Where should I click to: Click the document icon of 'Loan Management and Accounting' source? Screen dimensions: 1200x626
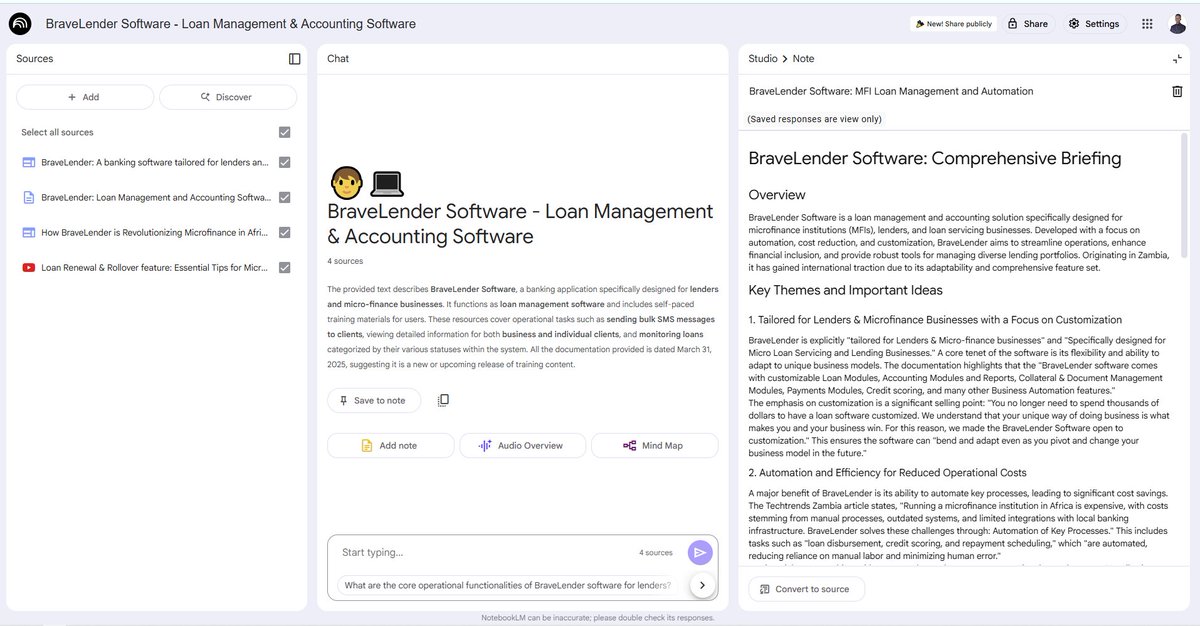(28, 197)
